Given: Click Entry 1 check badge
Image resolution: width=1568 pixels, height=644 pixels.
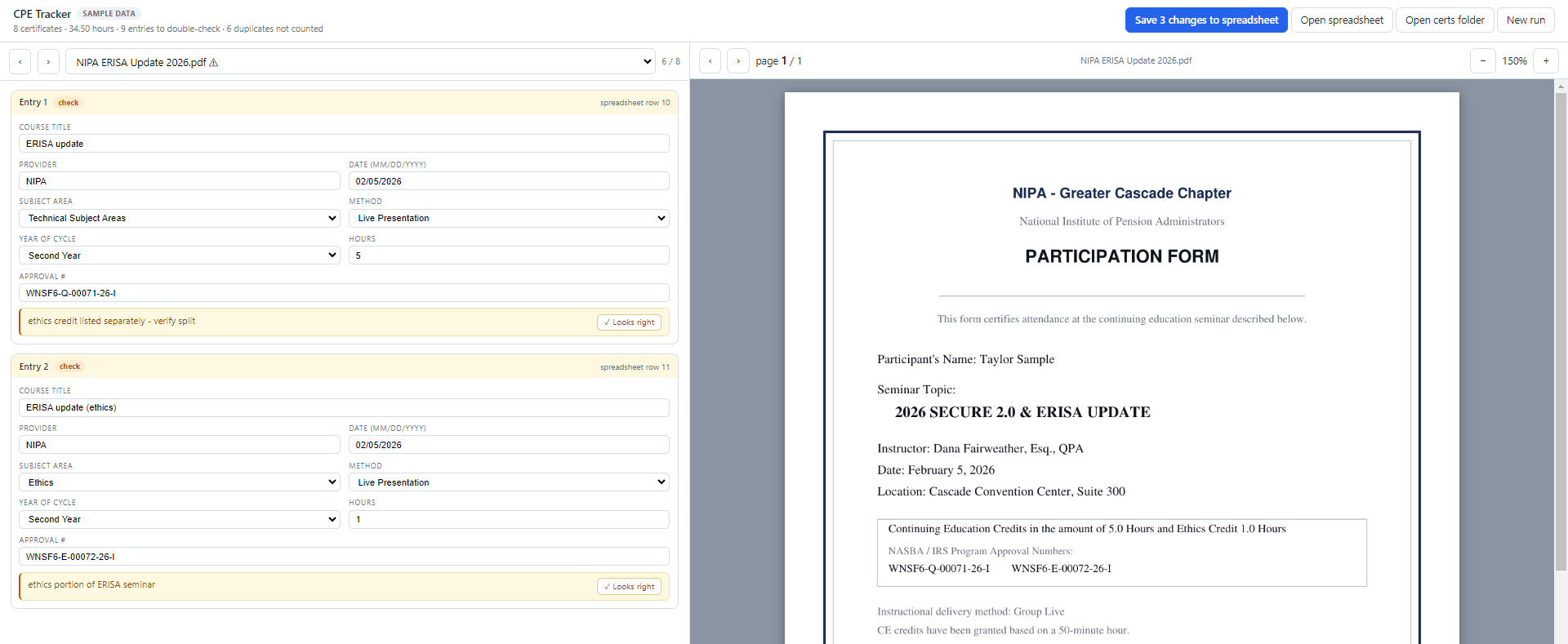Looking at the screenshot, I should (x=69, y=103).
